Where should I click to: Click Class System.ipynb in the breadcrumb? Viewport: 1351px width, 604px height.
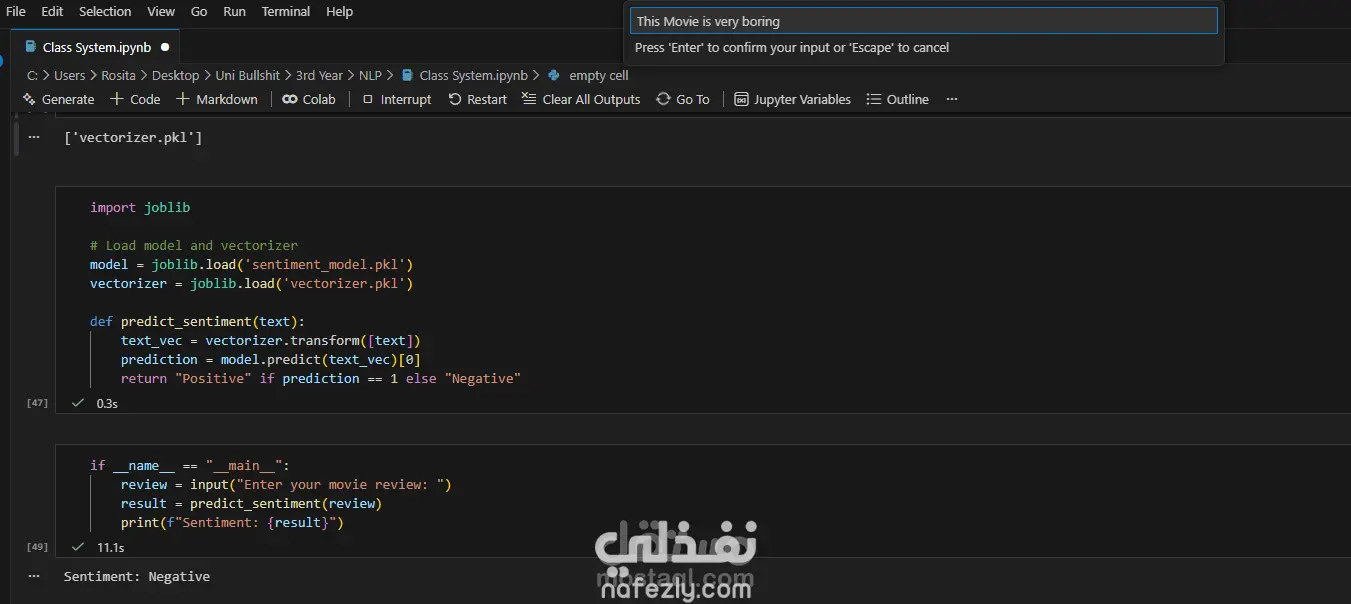[x=464, y=75]
